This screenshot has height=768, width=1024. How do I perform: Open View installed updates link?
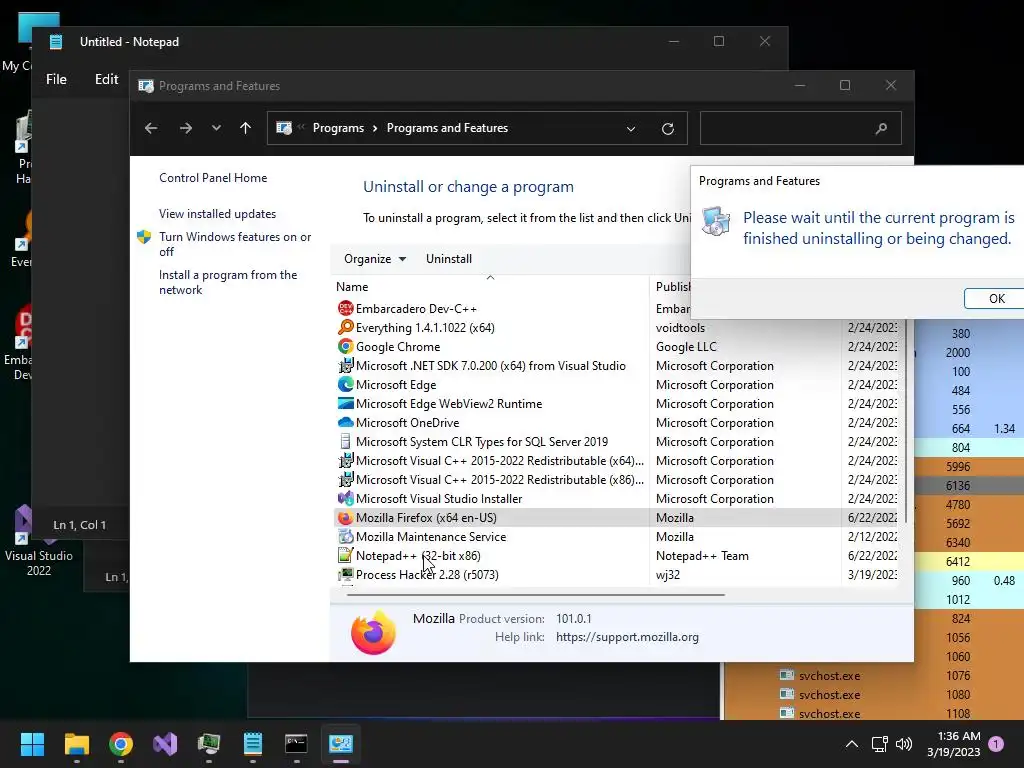217,214
